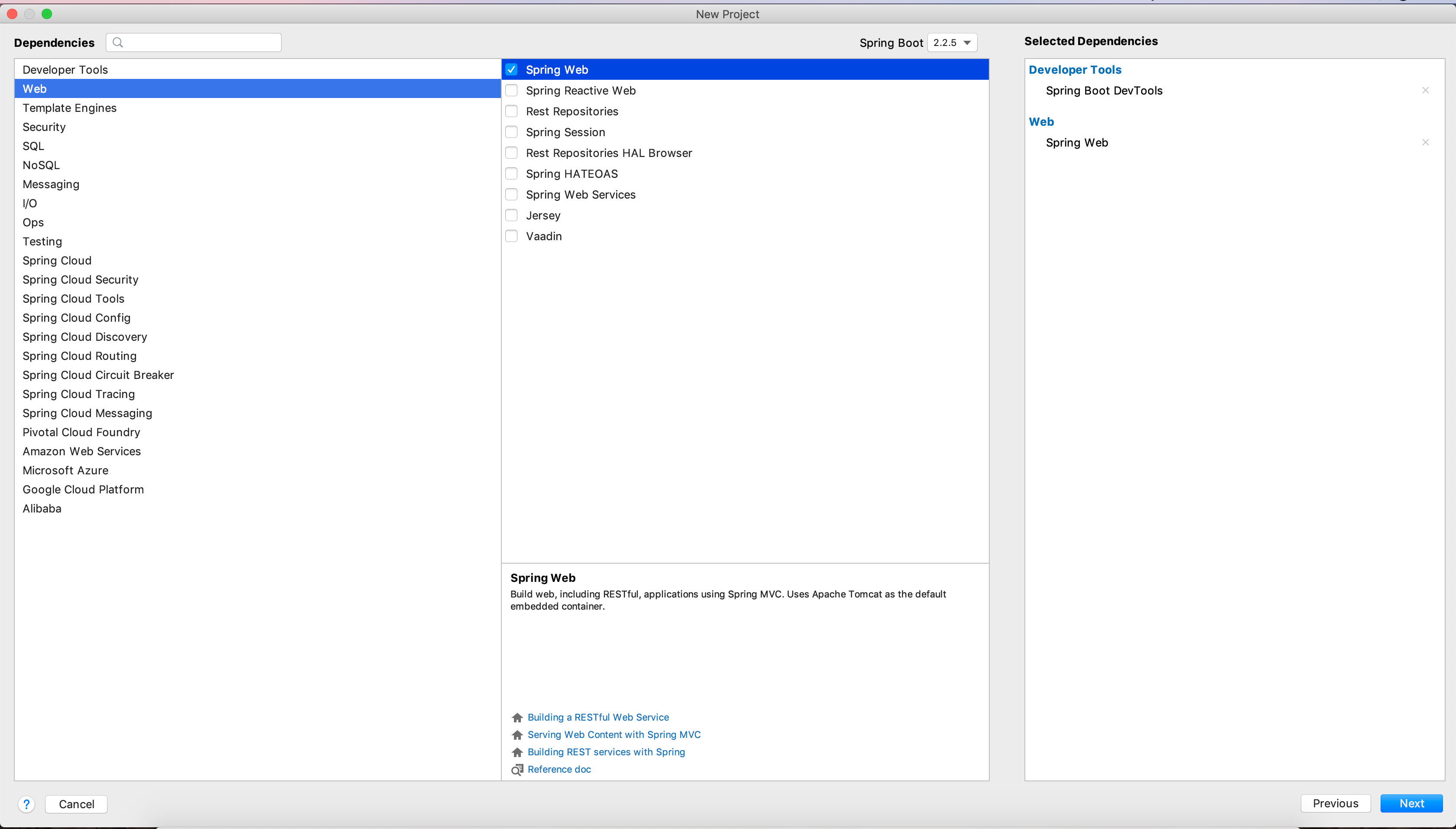Click home icon beside Building REST services
Image resolution: width=1456 pixels, height=829 pixels.
(517, 752)
